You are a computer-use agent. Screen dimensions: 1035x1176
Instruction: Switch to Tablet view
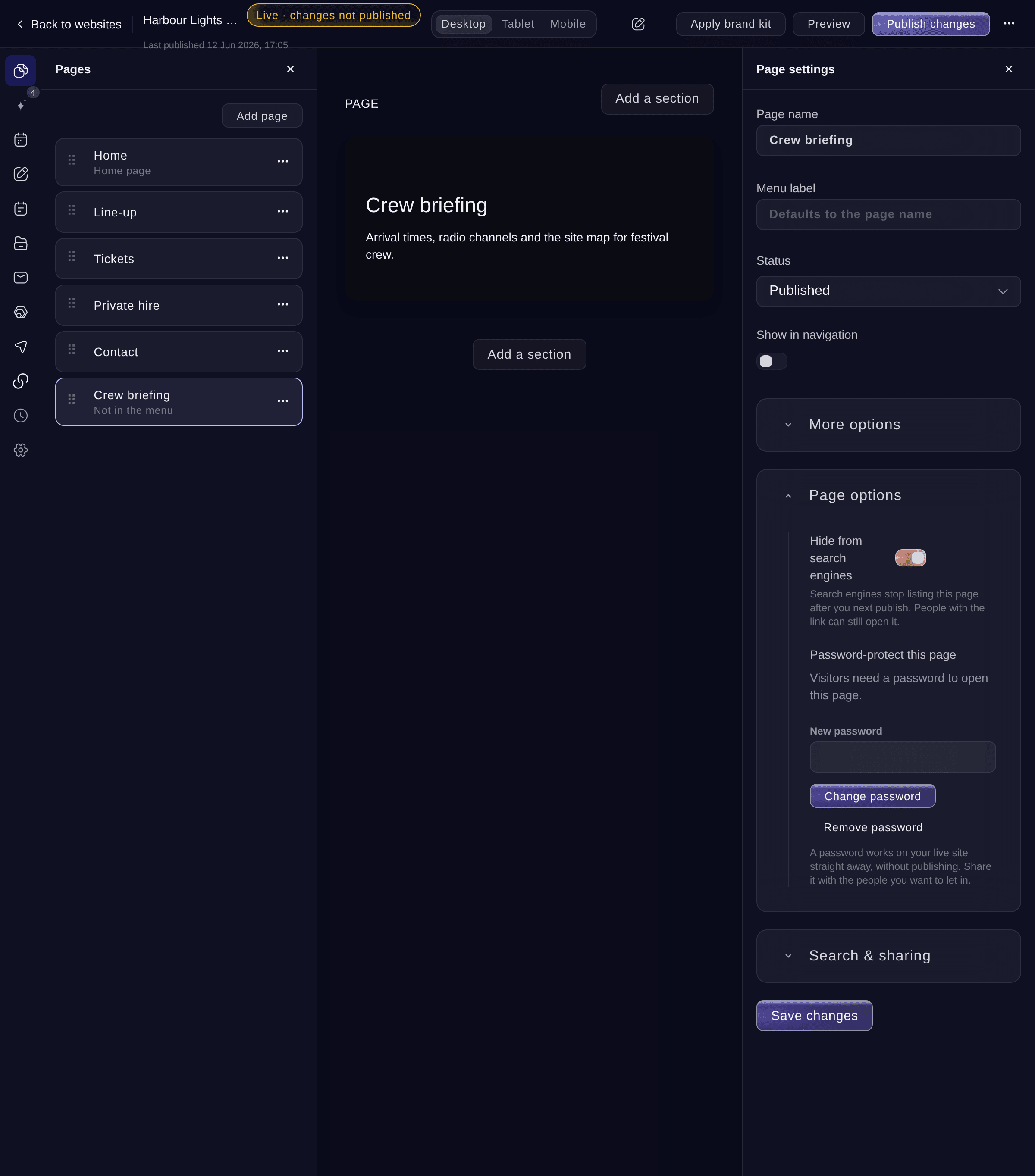coord(517,24)
